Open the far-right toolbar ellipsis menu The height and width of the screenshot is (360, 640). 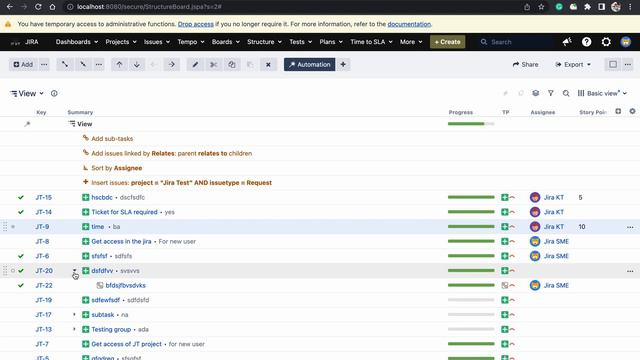tap(628, 64)
